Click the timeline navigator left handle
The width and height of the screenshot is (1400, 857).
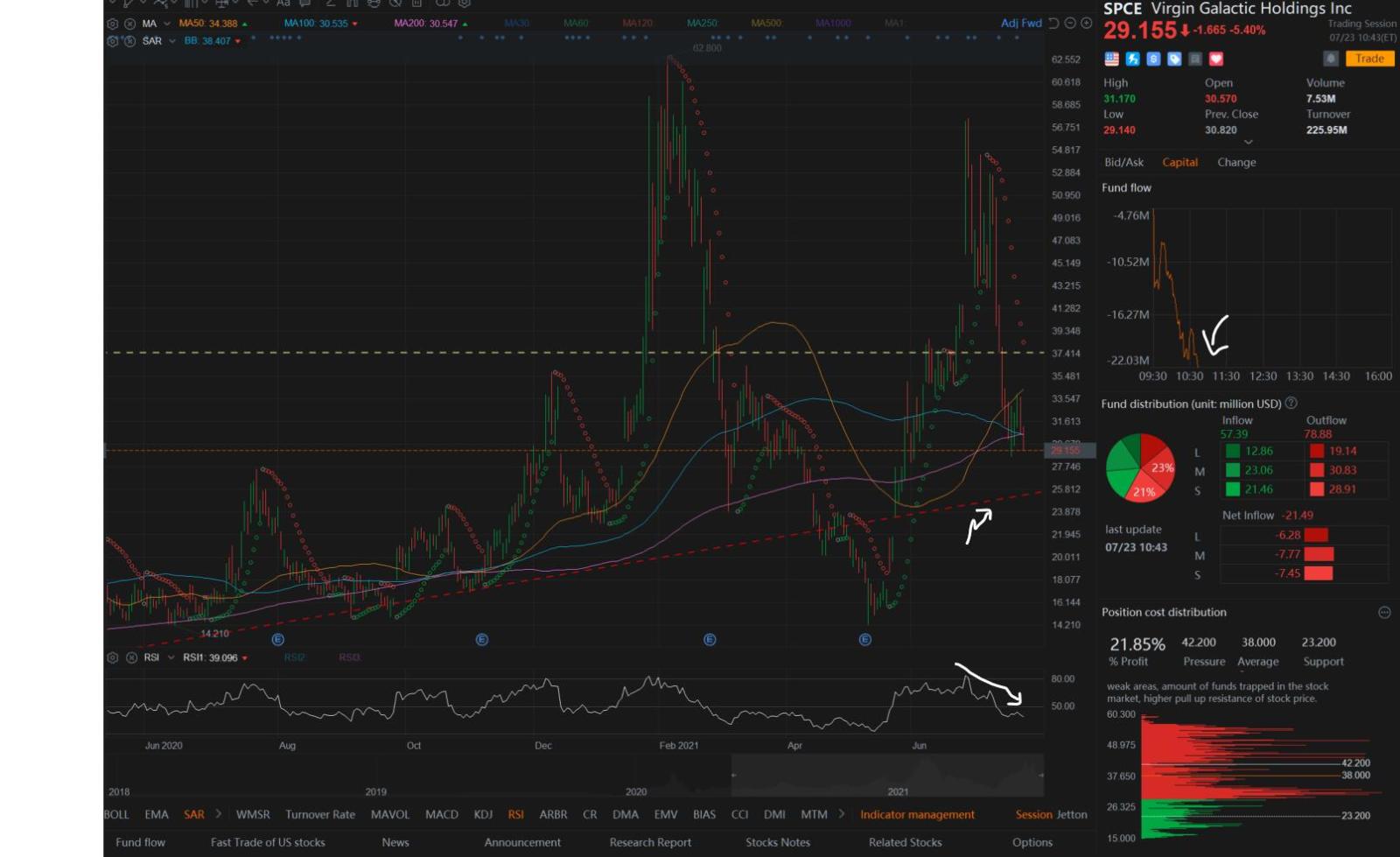(734, 775)
